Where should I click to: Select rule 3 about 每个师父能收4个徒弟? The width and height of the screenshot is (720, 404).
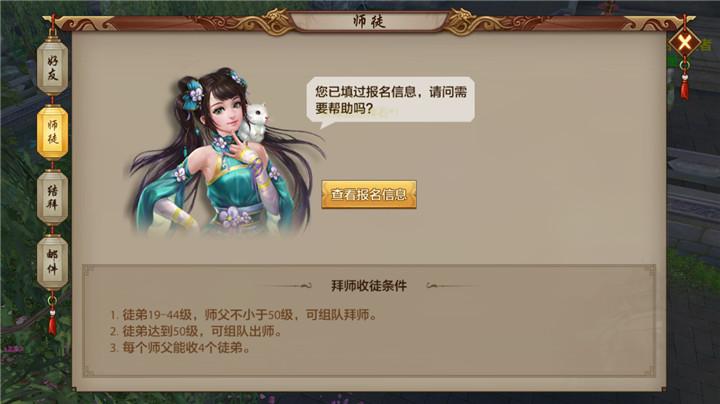tap(180, 348)
